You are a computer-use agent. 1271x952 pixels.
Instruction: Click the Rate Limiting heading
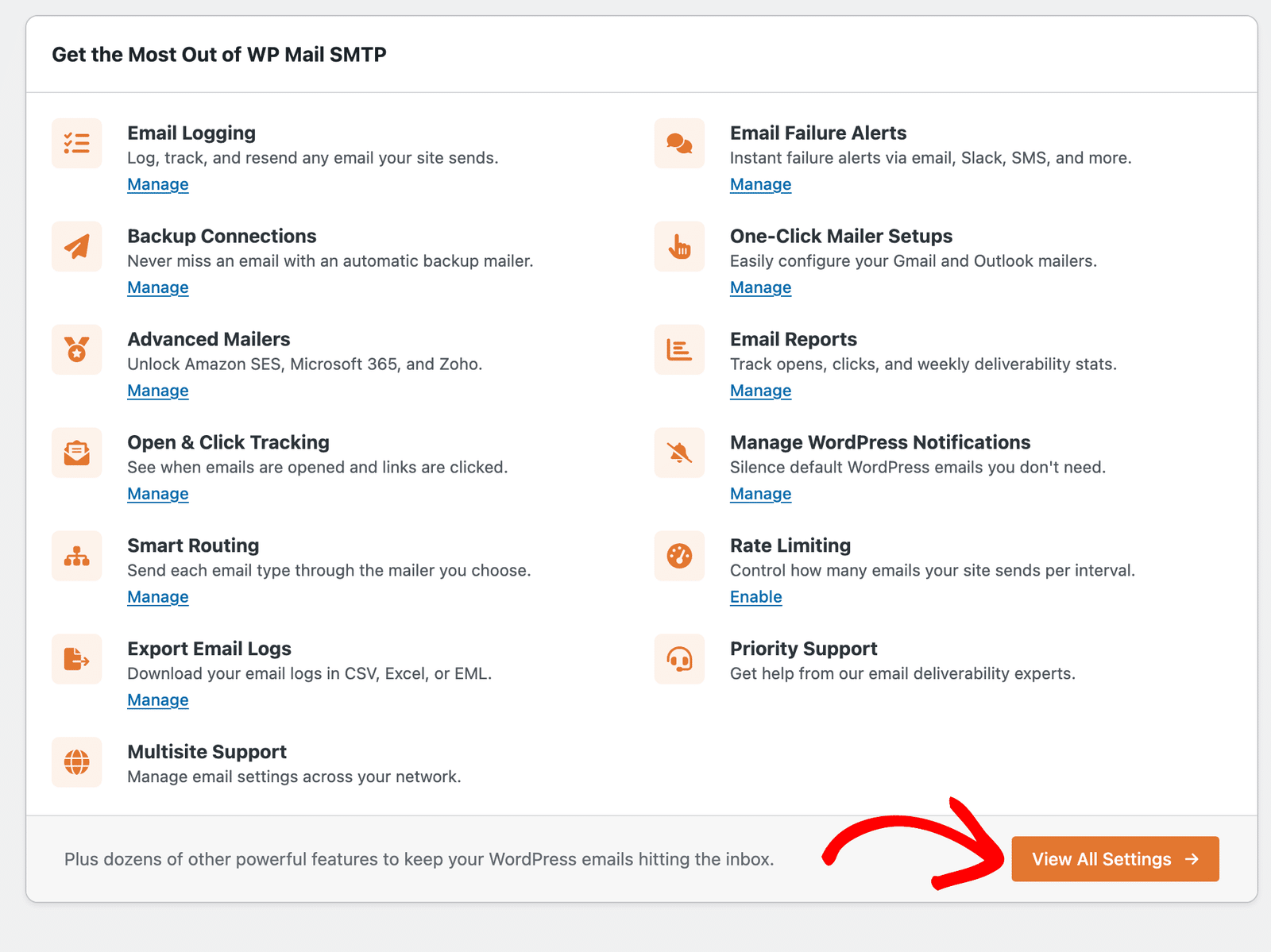coord(790,546)
